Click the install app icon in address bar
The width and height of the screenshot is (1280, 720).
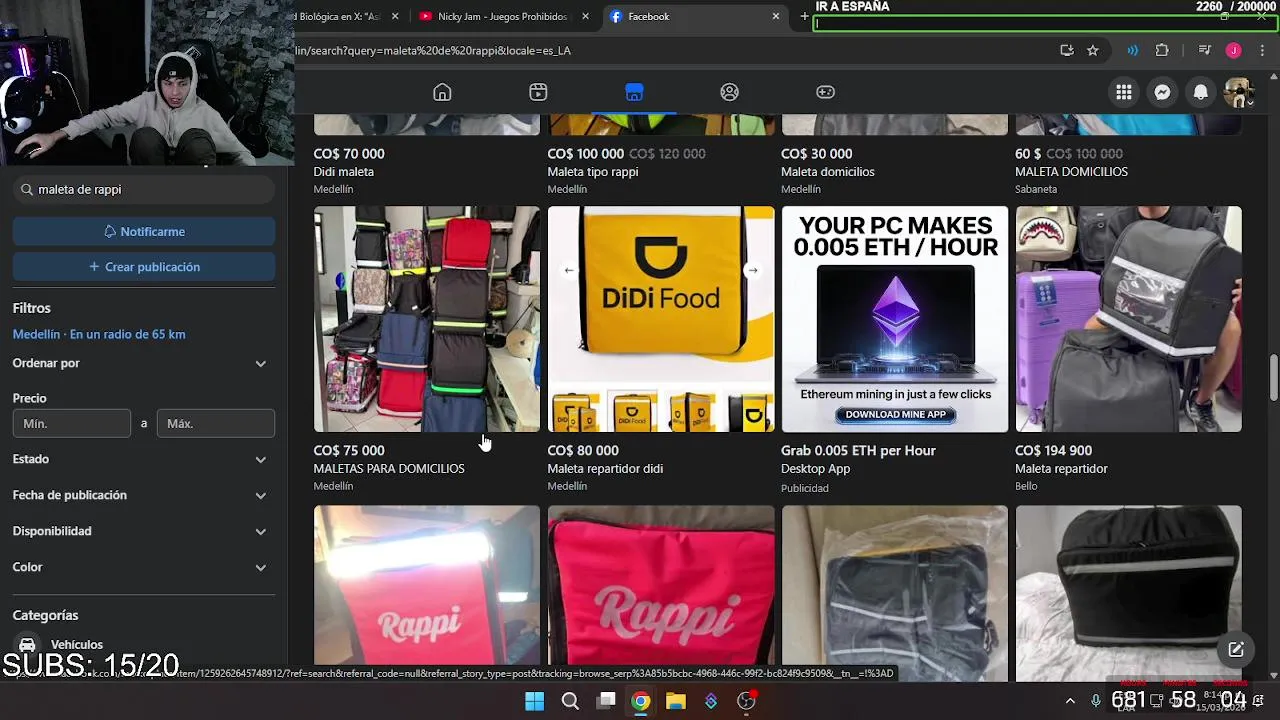click(x=1067, y=50)
